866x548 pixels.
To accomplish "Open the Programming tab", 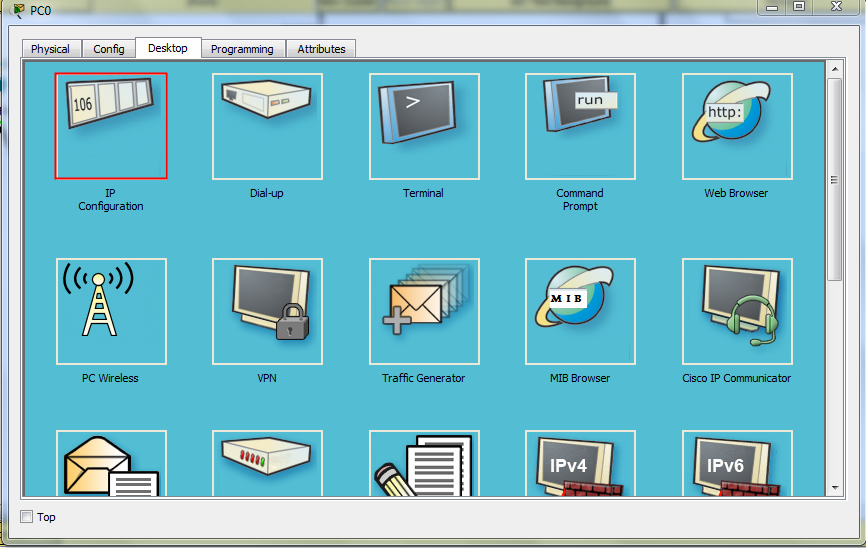I will [x=242, y=49].
